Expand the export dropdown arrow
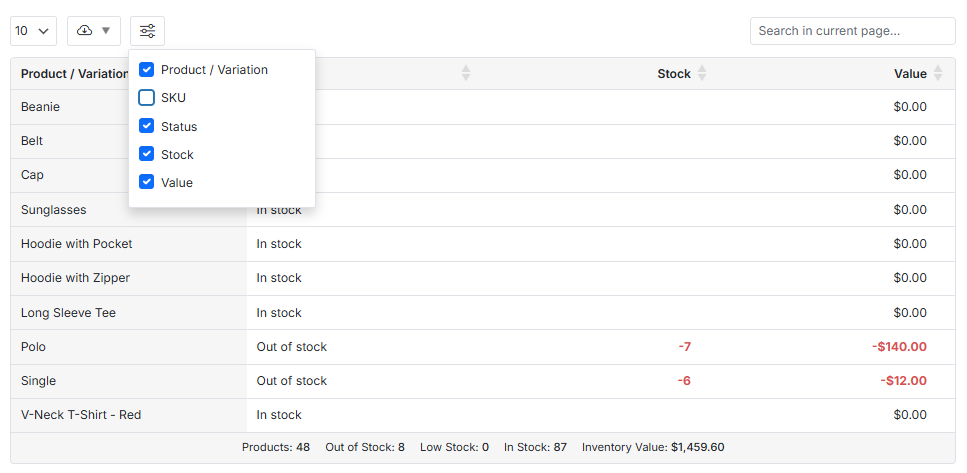 coord(106,31)
